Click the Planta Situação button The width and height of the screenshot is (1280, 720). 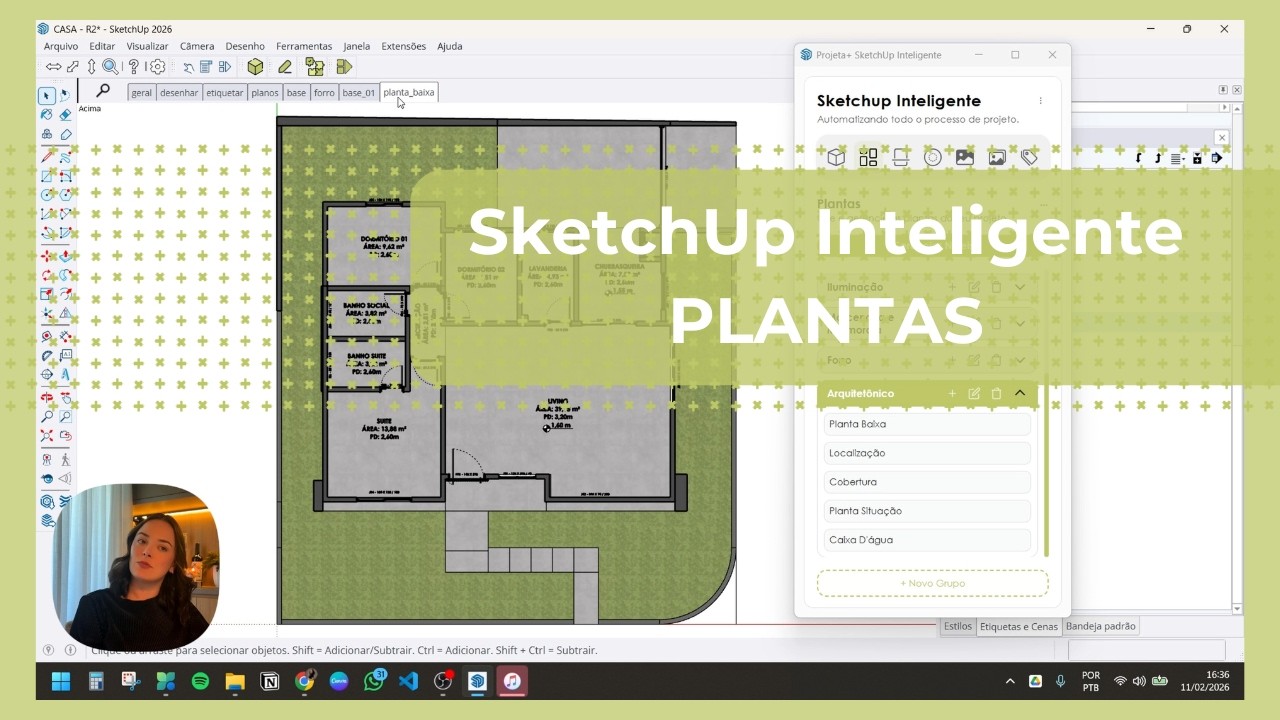coord(927,511)
